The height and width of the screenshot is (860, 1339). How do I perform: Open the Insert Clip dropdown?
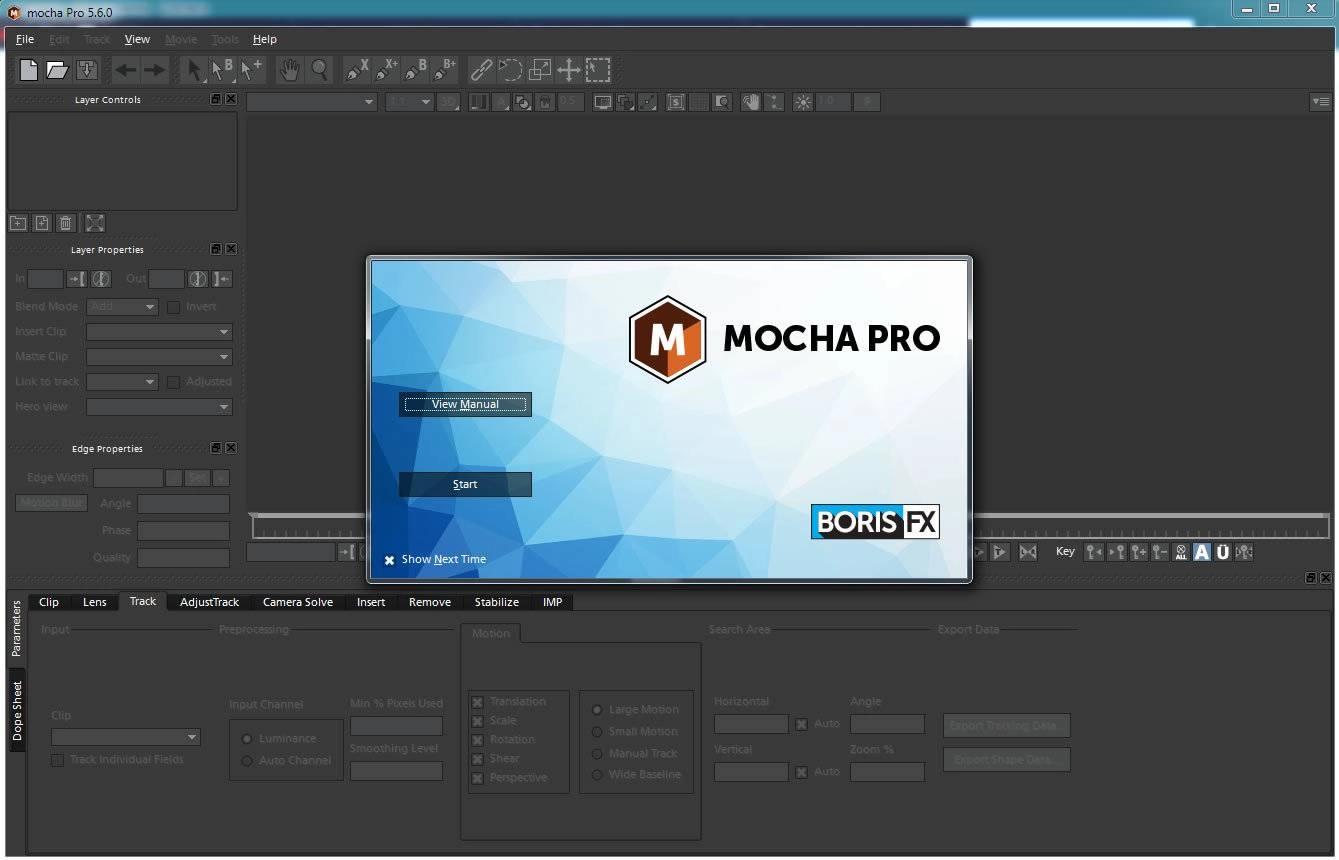click(x=159, y=332)
